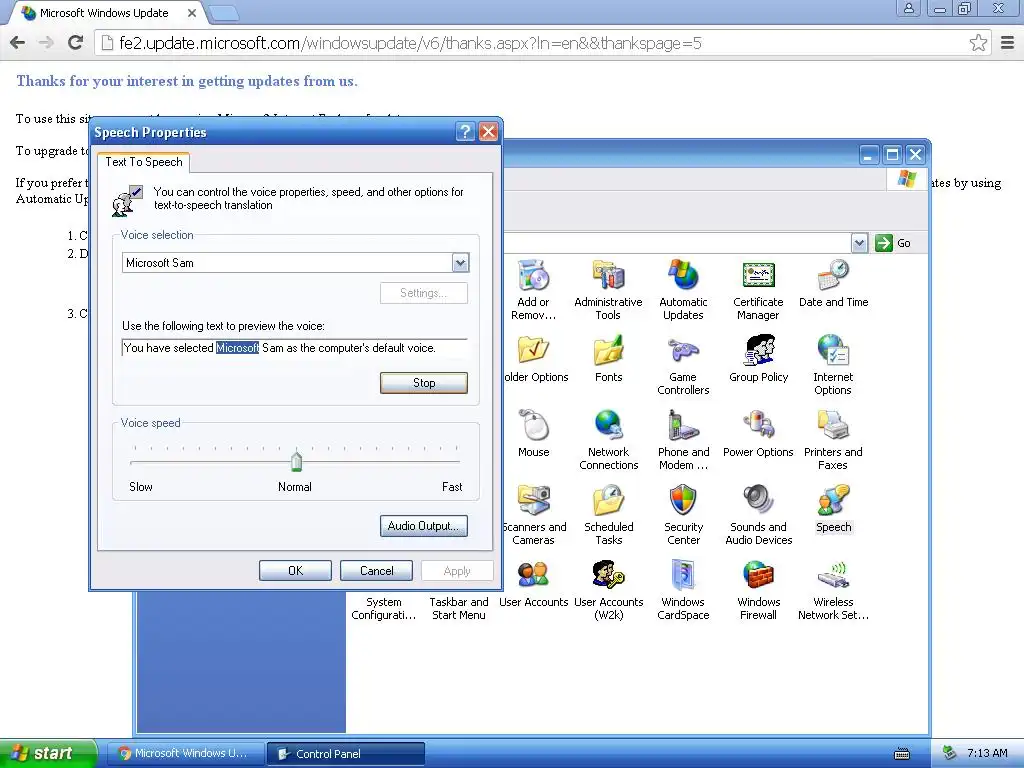The width and height of the screenshot is (1024, 768).
Task: Open Power Options icon
Action: point(758,434)
